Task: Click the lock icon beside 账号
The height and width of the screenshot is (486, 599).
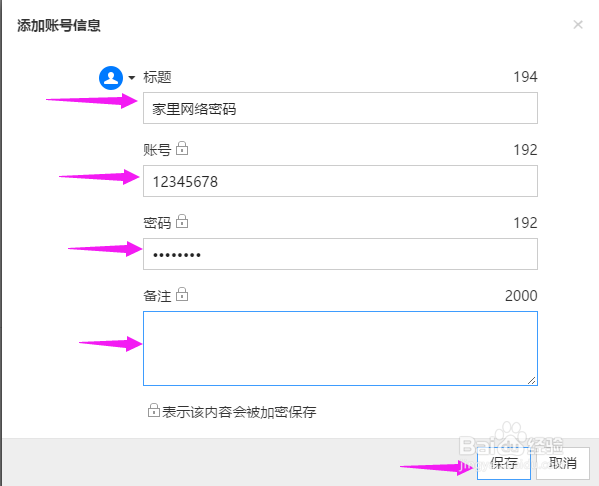Action: (x=182, y=148)
